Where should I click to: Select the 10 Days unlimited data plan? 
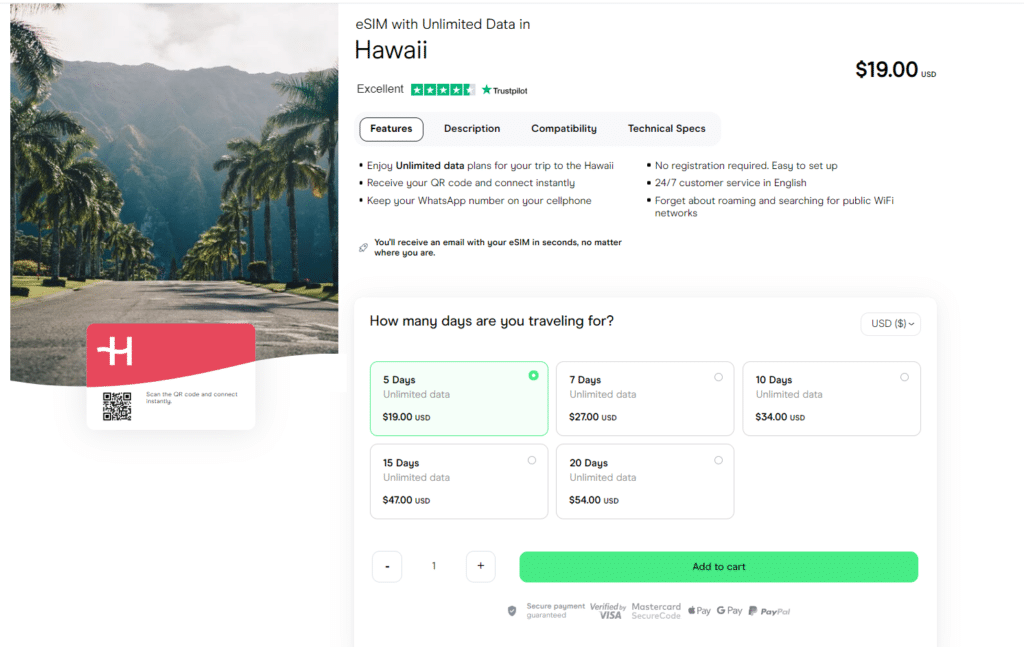[831, 398]
